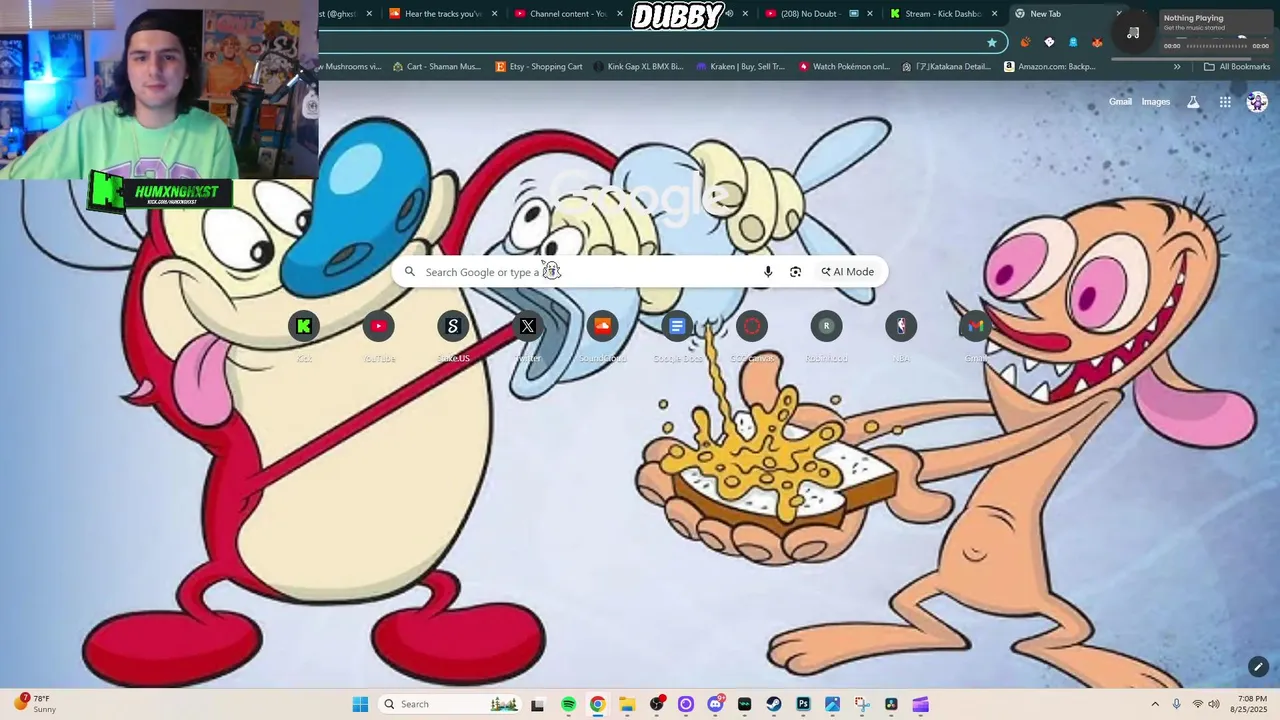Launch Spotify from the taskbar
The width and height of the screenshot is (1280, 720).
569,704
